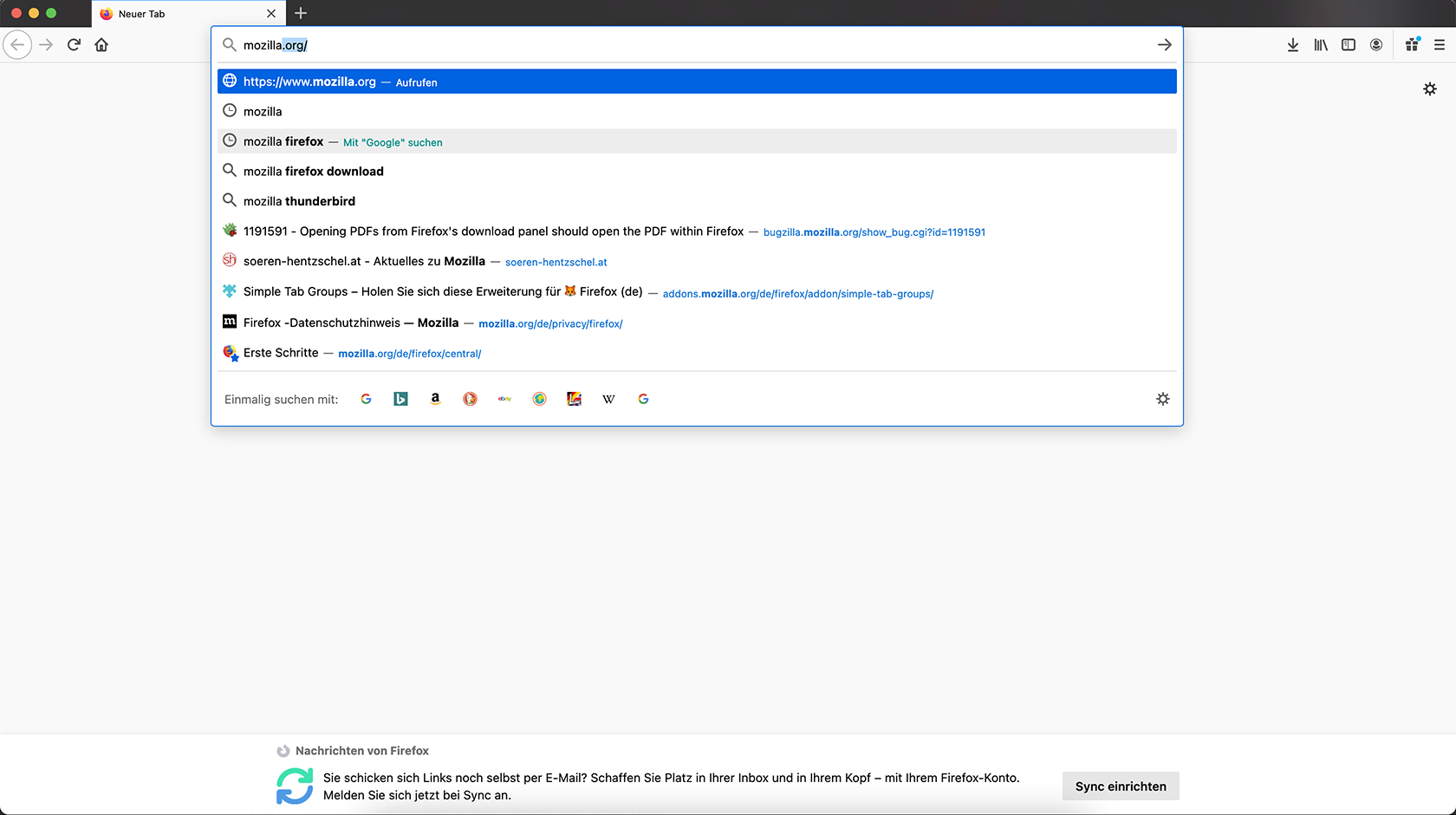Close the Neuer Tab tab
The image size is (1456, 815).
pos(271,14)
